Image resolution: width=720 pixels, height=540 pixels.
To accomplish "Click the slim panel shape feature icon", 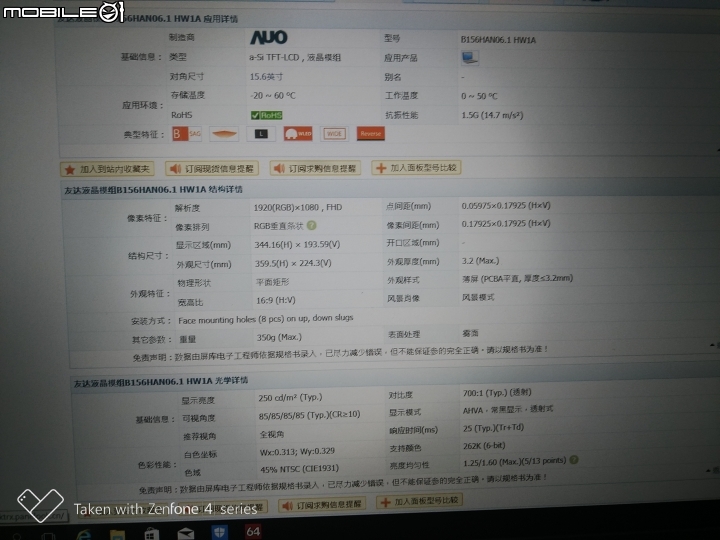I will click(224, 134).
